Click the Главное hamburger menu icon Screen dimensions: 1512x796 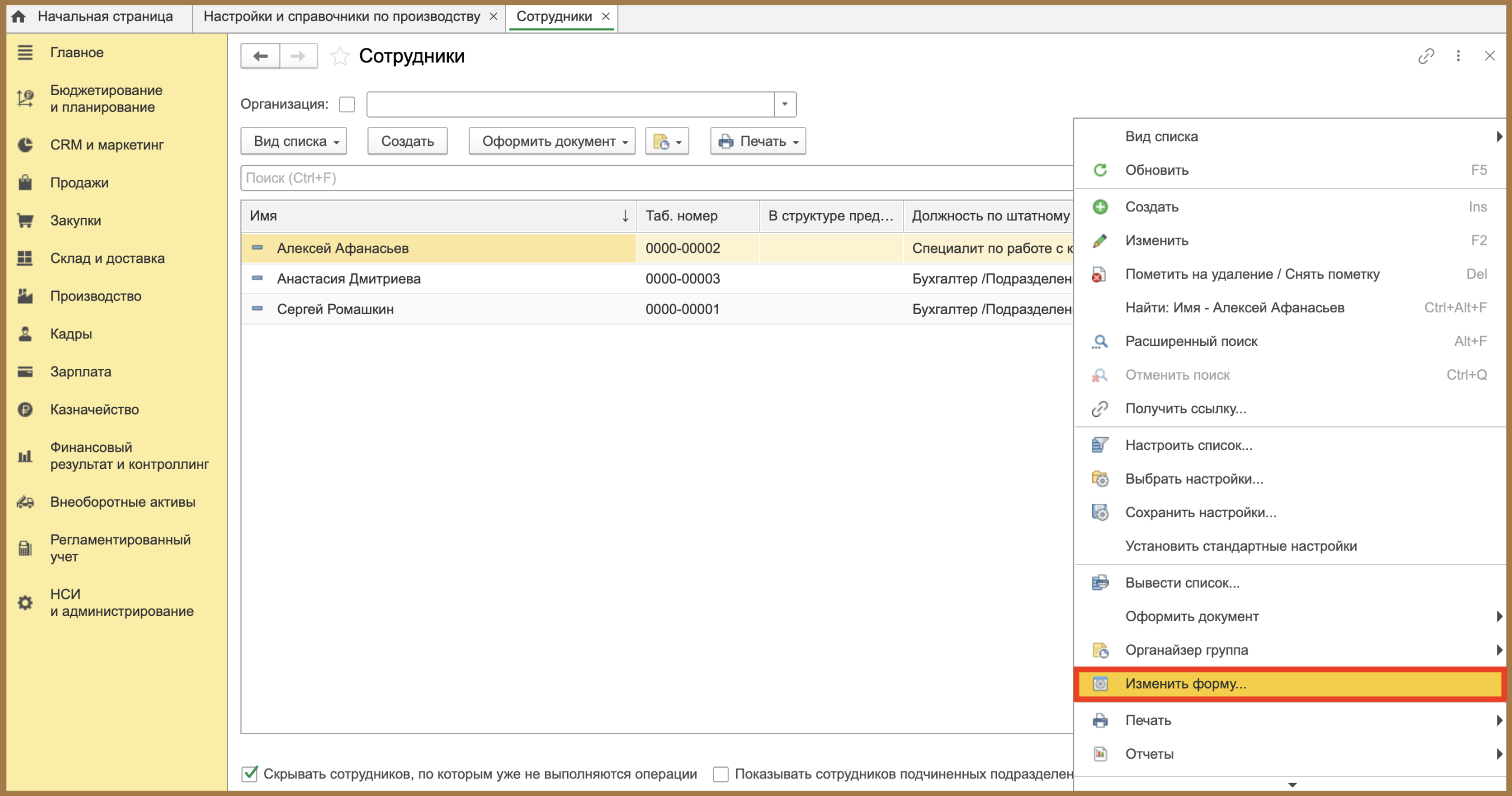pyautogui.click(x=25, y=53)
